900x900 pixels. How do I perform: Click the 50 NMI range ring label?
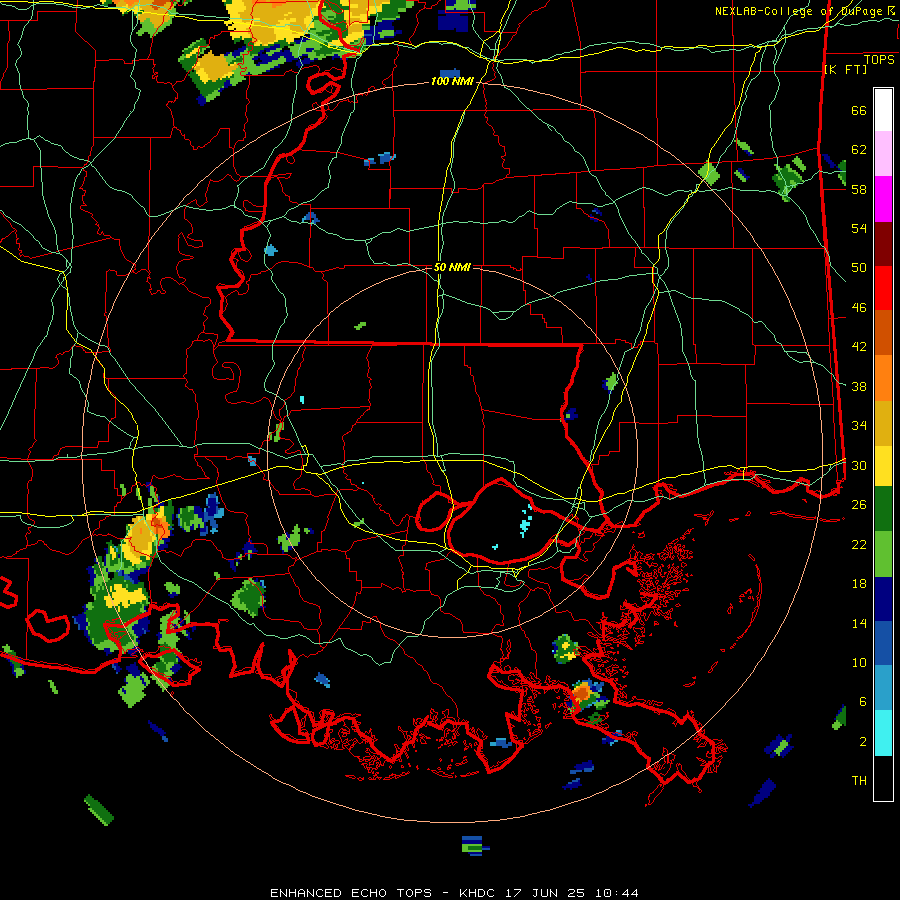[x=452, y=267]
